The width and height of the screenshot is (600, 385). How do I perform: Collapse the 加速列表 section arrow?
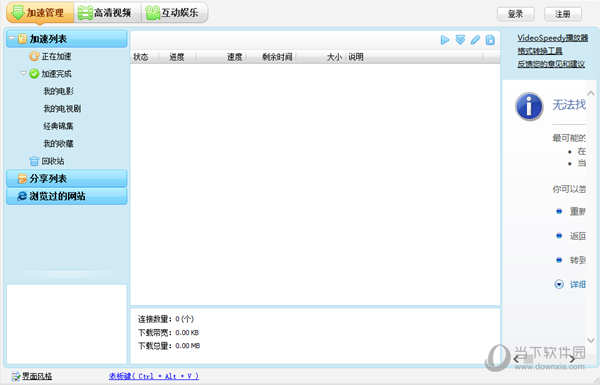11,38
